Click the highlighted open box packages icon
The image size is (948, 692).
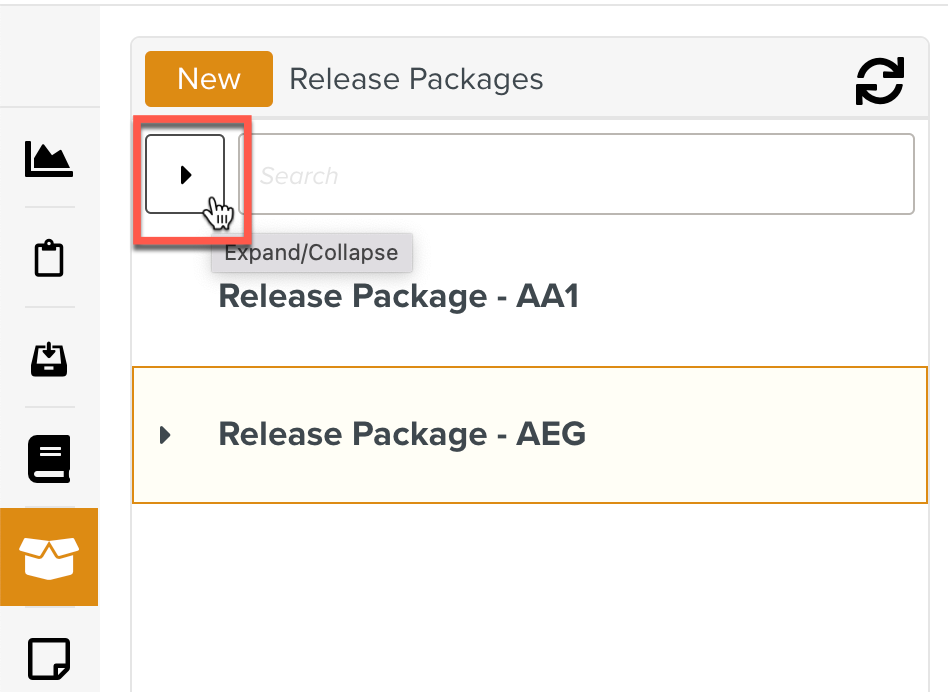tap(49, 557)
